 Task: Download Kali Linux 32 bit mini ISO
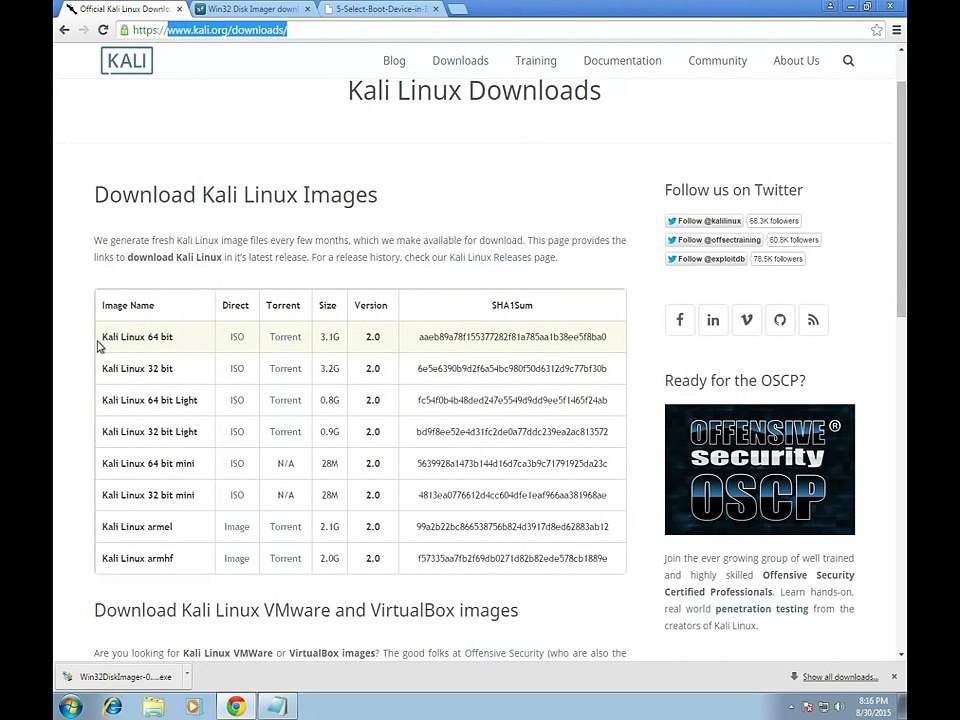tap(237, 495)
